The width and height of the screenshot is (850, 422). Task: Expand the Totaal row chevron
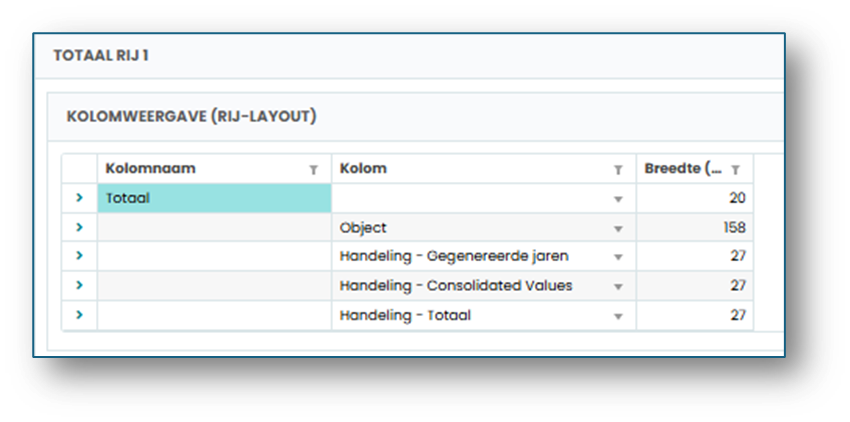[x=80, y=198]
